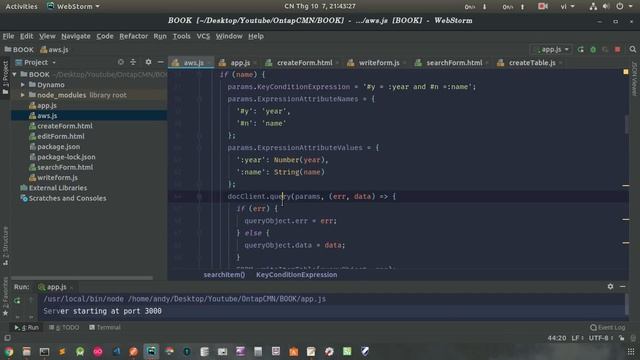The height and width of the screenshot is (360, 640).
Task: Change line separator LF in status bar
Action: 577,338
